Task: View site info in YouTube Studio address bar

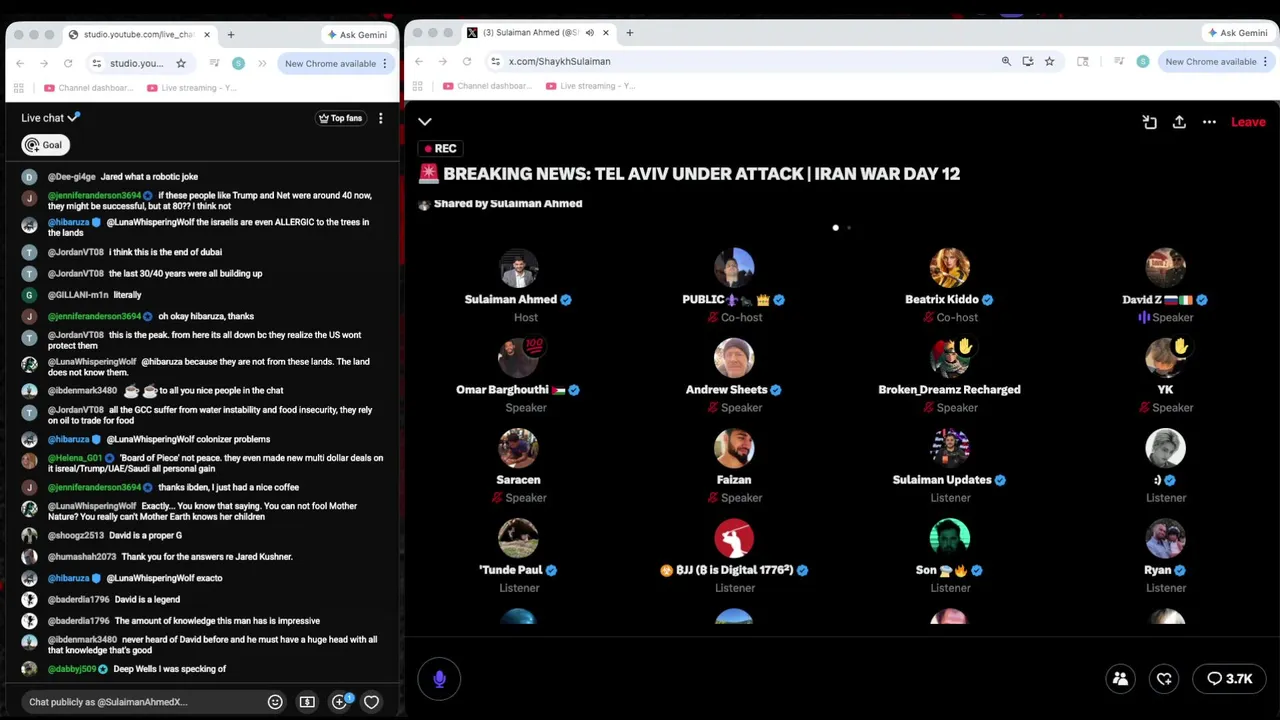Action: coord(96,64)
